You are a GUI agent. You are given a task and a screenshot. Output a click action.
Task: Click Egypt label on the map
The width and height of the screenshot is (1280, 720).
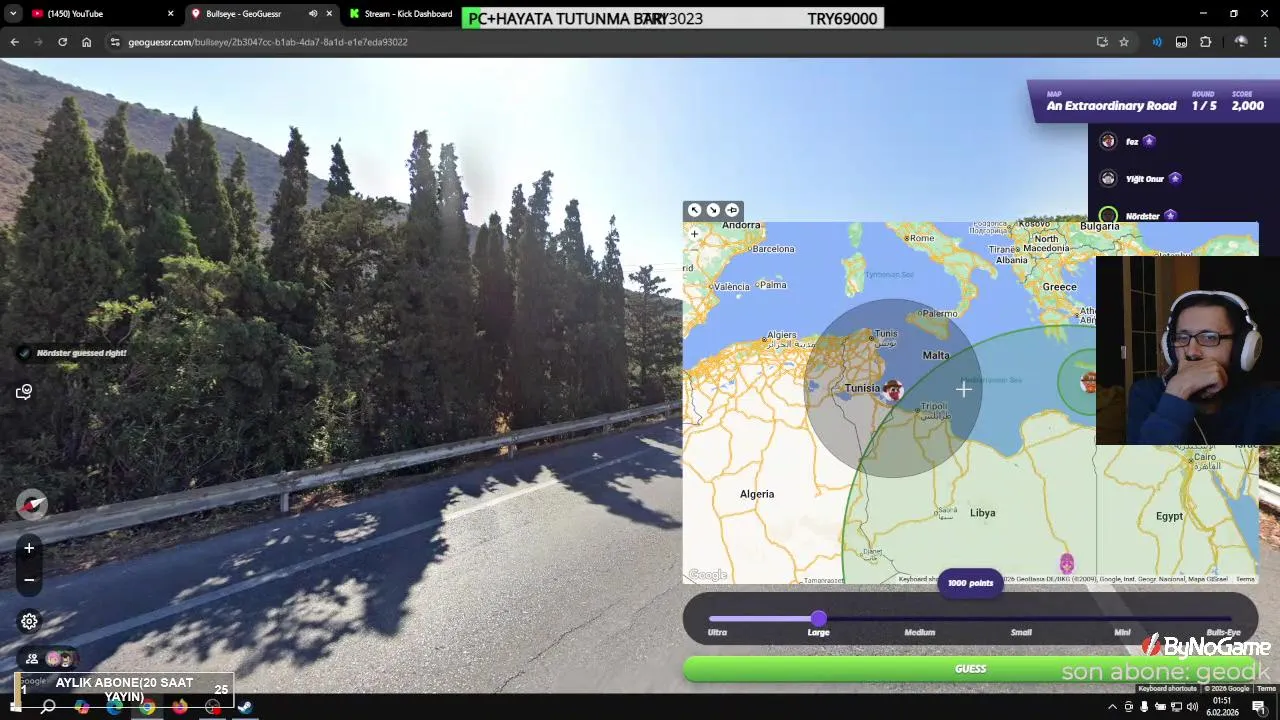(x=1169, y=516)
